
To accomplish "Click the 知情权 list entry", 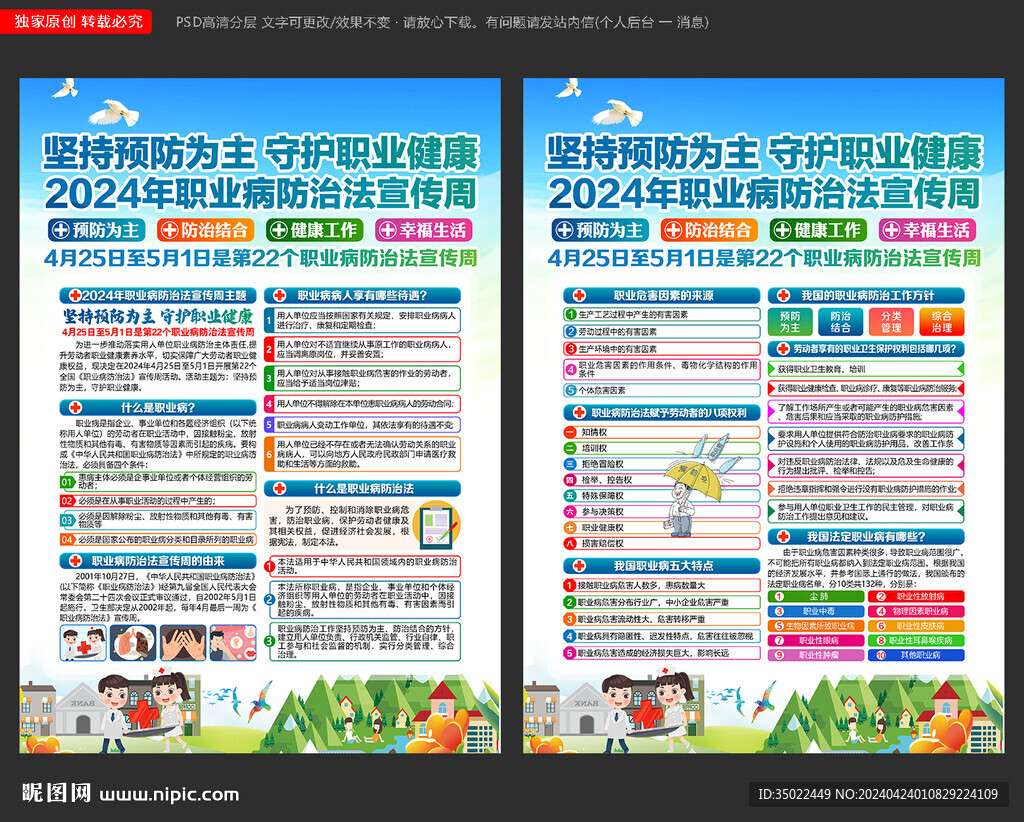I will (x=593, y=431).
